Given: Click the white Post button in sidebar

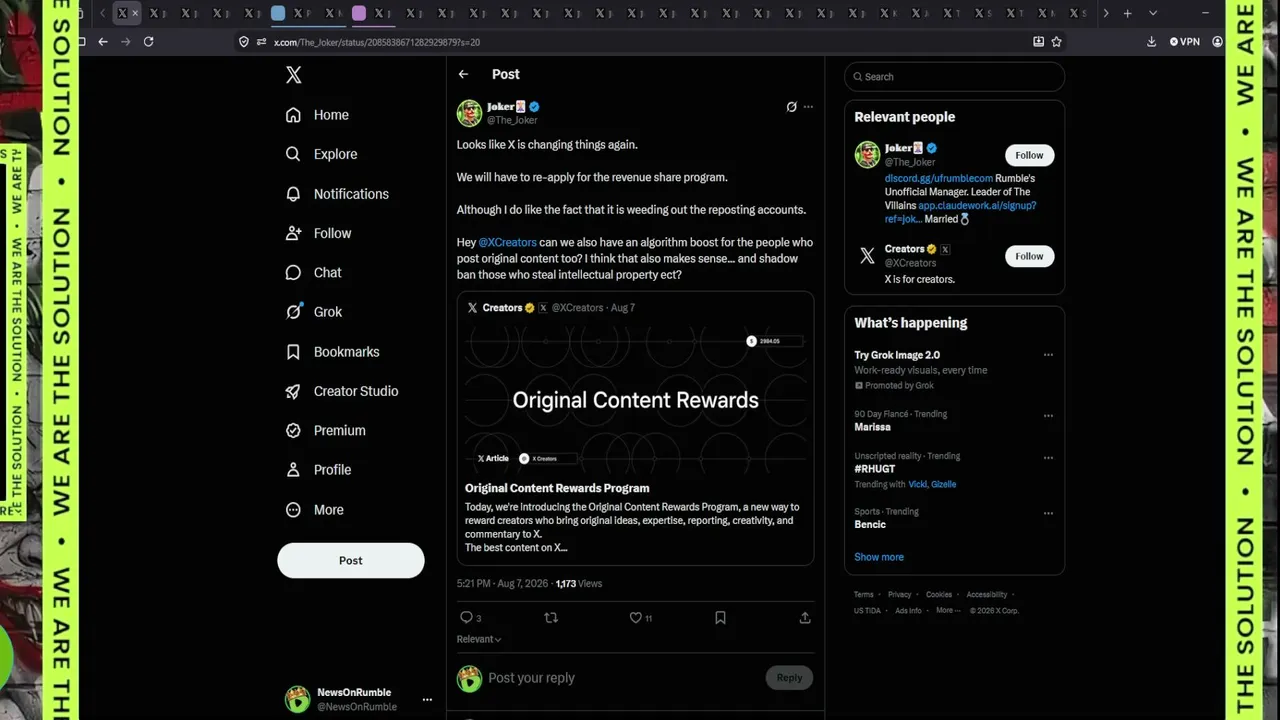Looking at the screenshot, I should pyautogui.click(x=351, y=560).
